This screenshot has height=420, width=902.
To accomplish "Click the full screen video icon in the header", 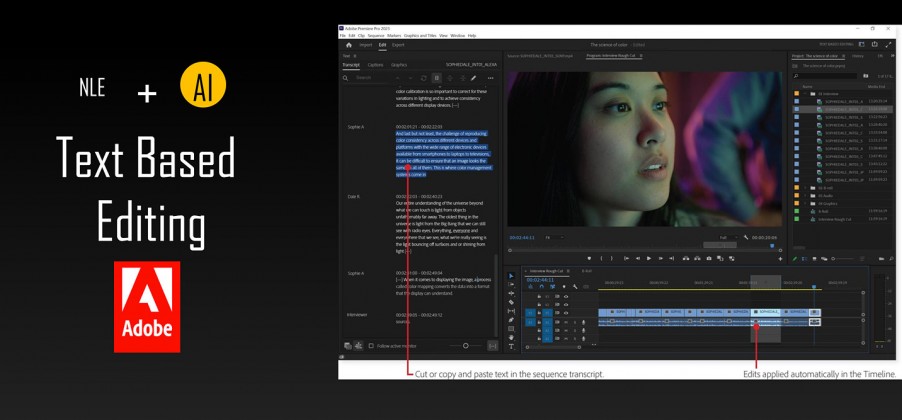I will [x=889, y=44].
